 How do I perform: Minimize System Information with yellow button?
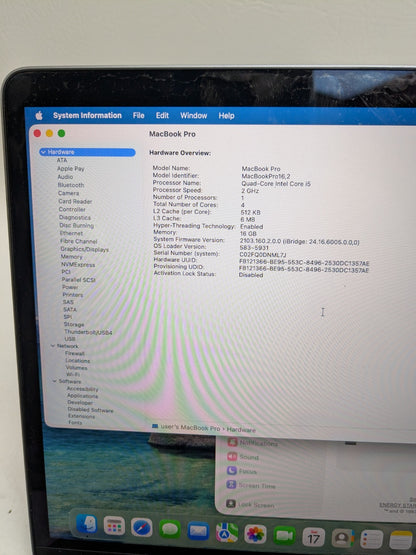[49, 133]
